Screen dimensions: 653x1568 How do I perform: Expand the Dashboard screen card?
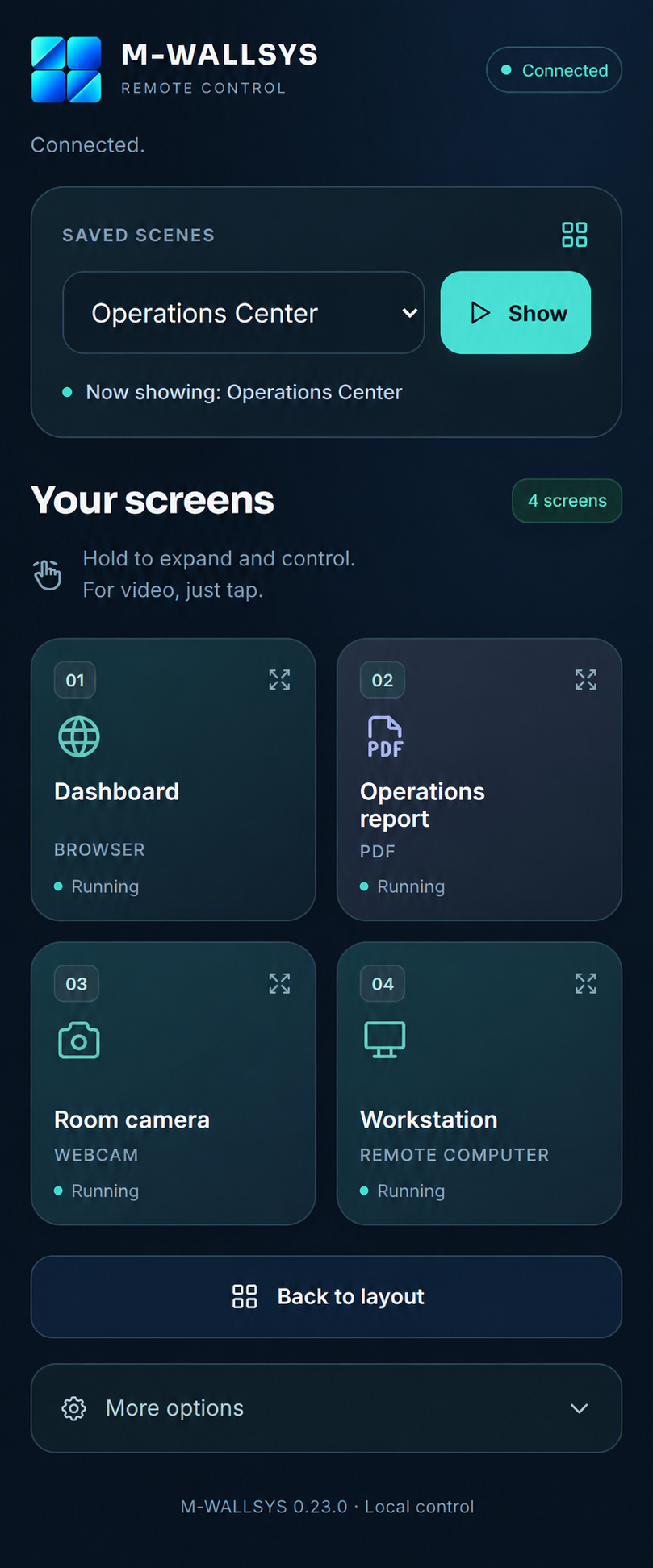click(x=279, y=680)
